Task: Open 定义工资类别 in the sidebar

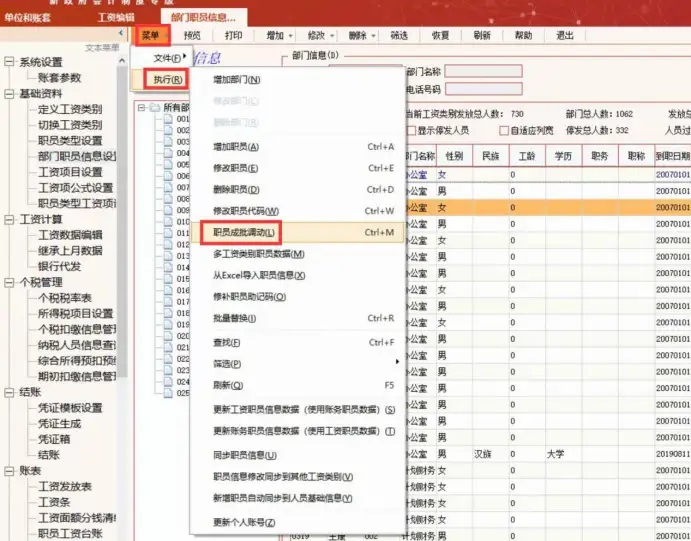Action: (70, 109)
